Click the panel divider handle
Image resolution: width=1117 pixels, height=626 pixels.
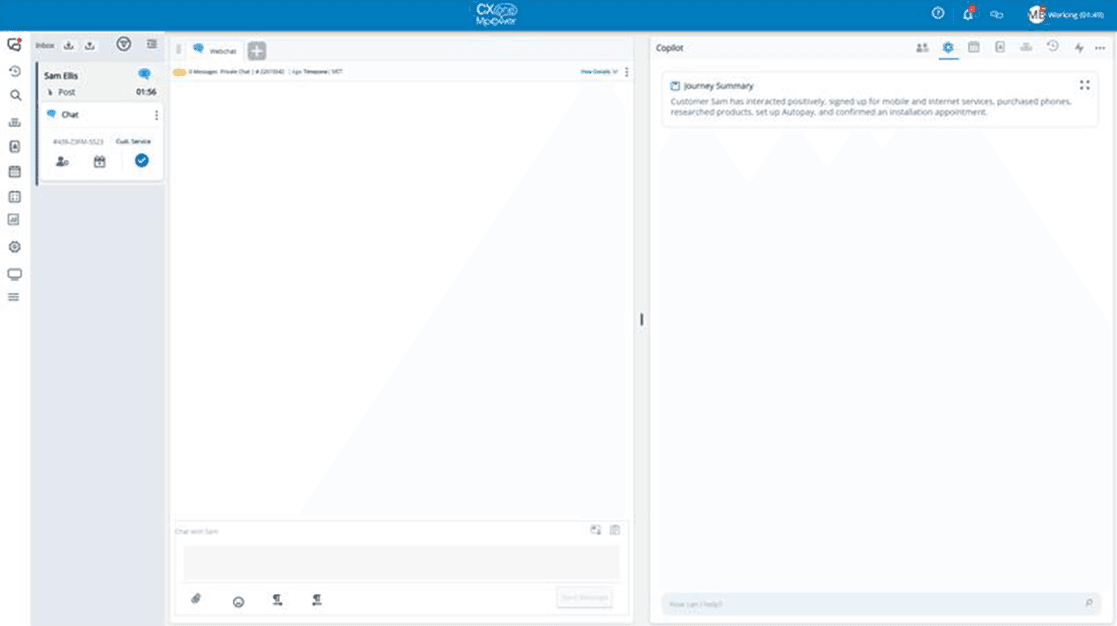641,320
